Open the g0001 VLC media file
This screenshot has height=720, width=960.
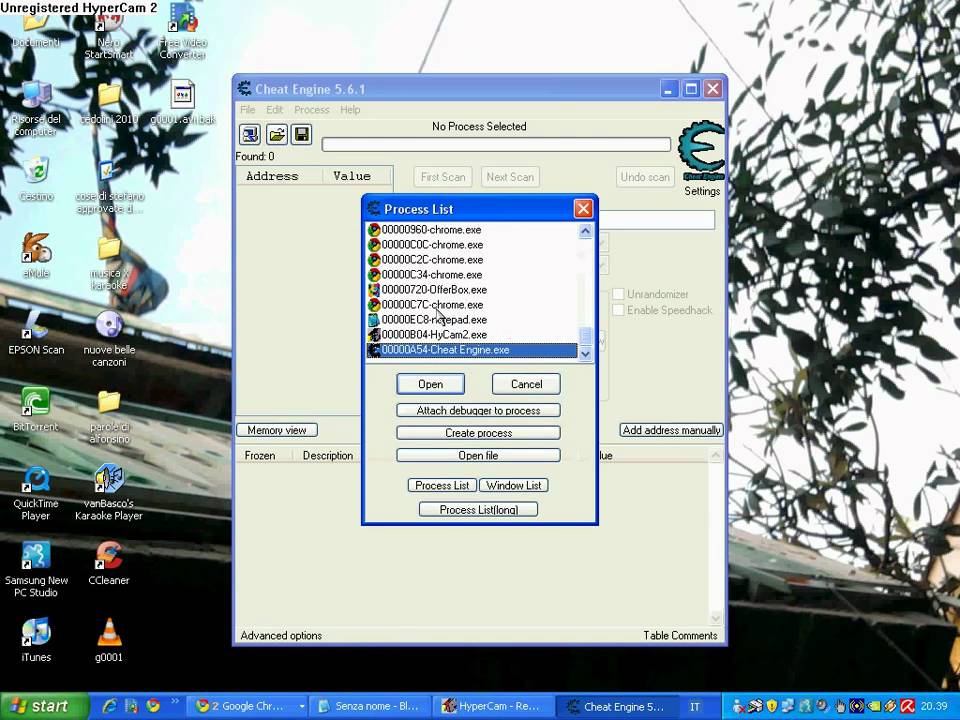(x=109, y=640)
